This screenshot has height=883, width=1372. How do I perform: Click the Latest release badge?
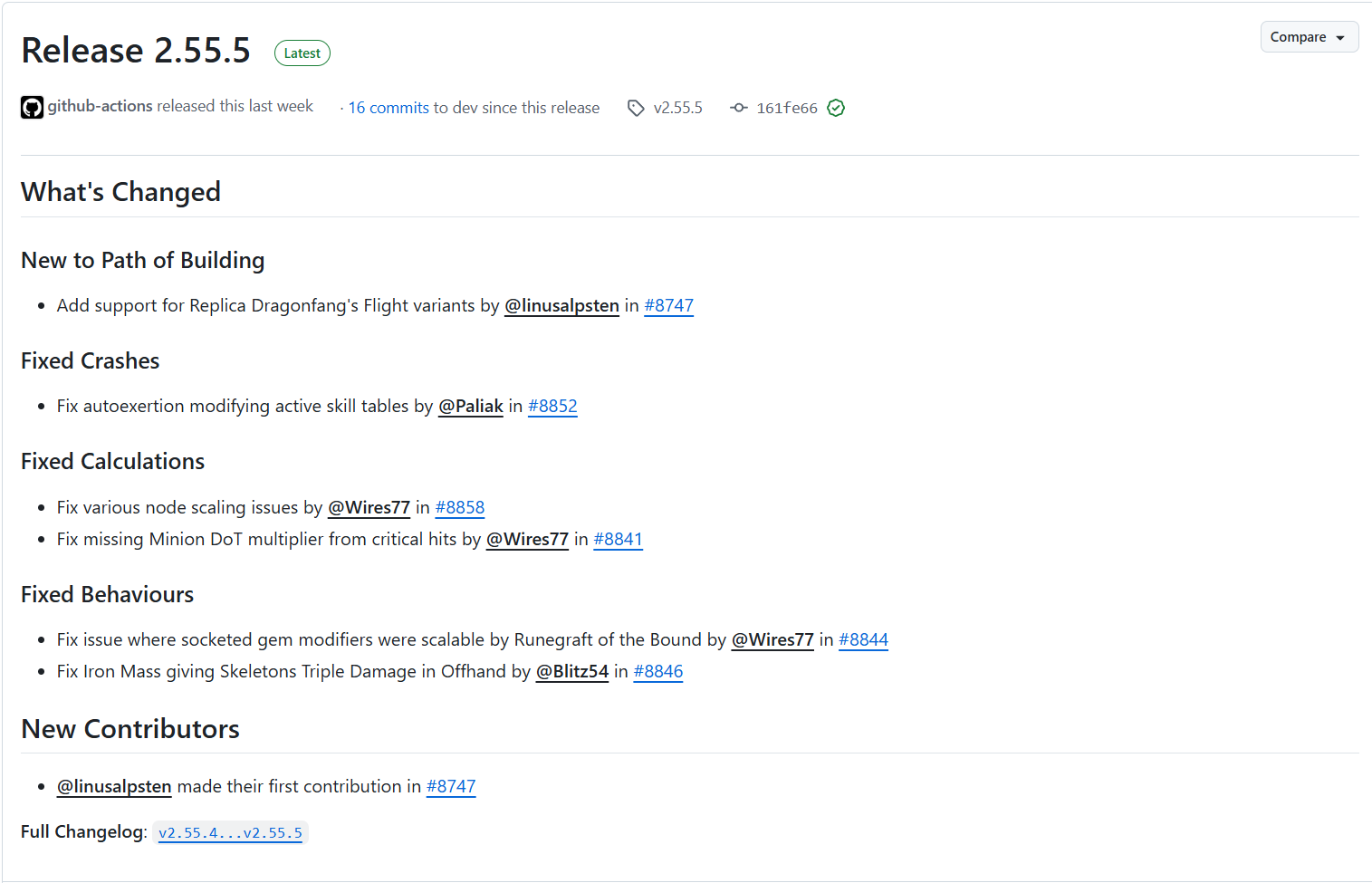click(x=302, y=53)
